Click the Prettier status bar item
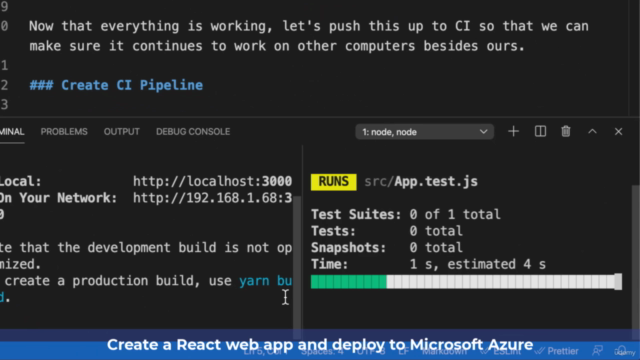Viewport: 640px width, 360px height. point(557,351)
